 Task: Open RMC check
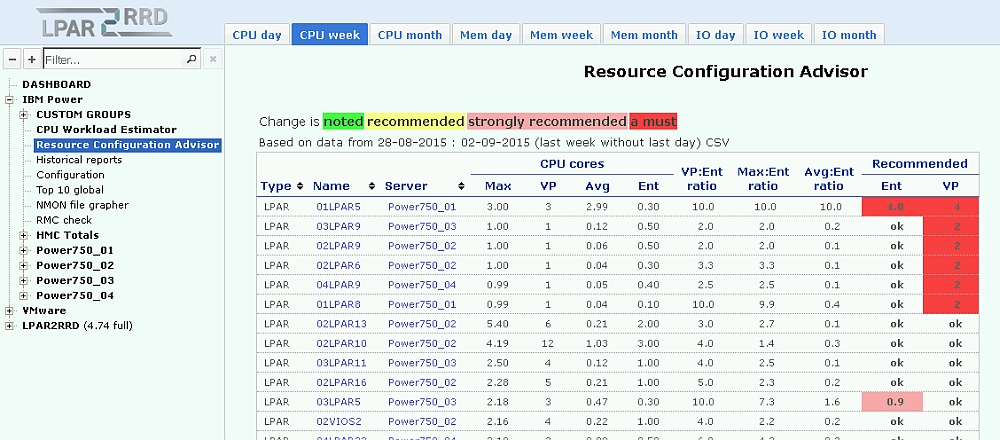[x=64, y=220]
